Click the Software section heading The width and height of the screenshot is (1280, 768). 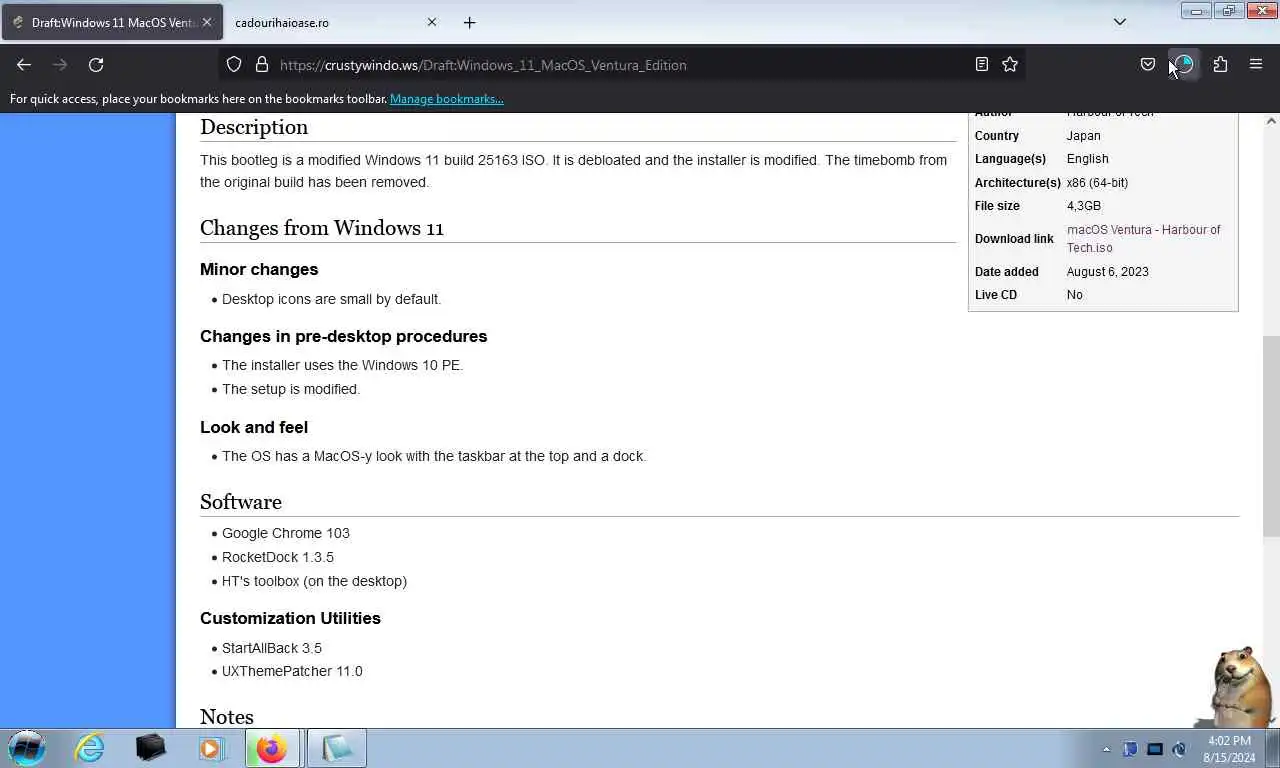coord(241,502)
